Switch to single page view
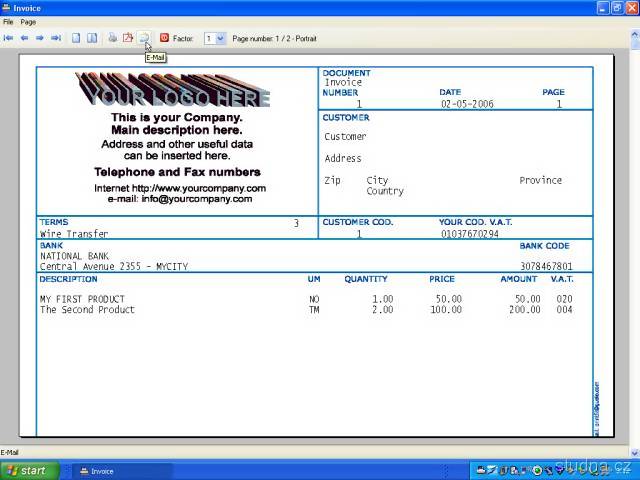Image resolution: width=640 pixels, height=480 pixels. (x=76, y=38)
